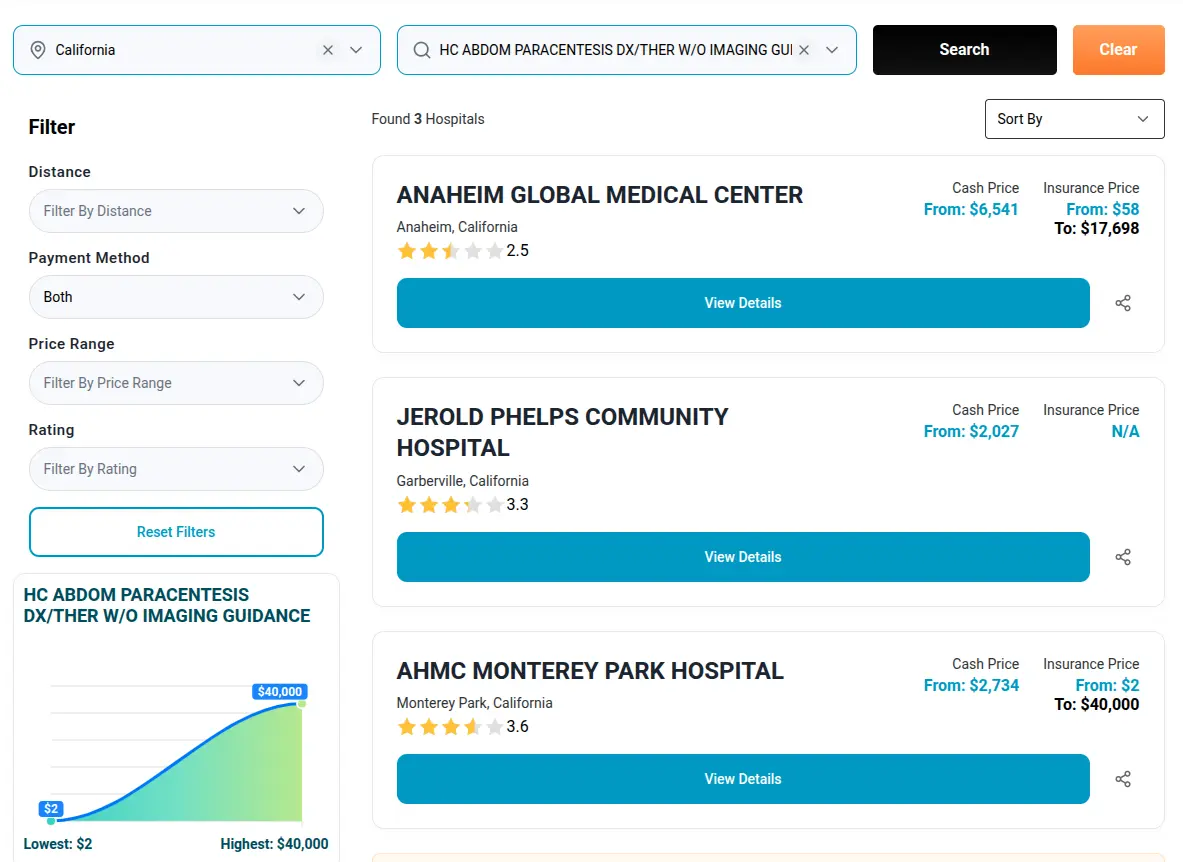View Details for Jerold Phelps Community Hospital

pos(742,557)
